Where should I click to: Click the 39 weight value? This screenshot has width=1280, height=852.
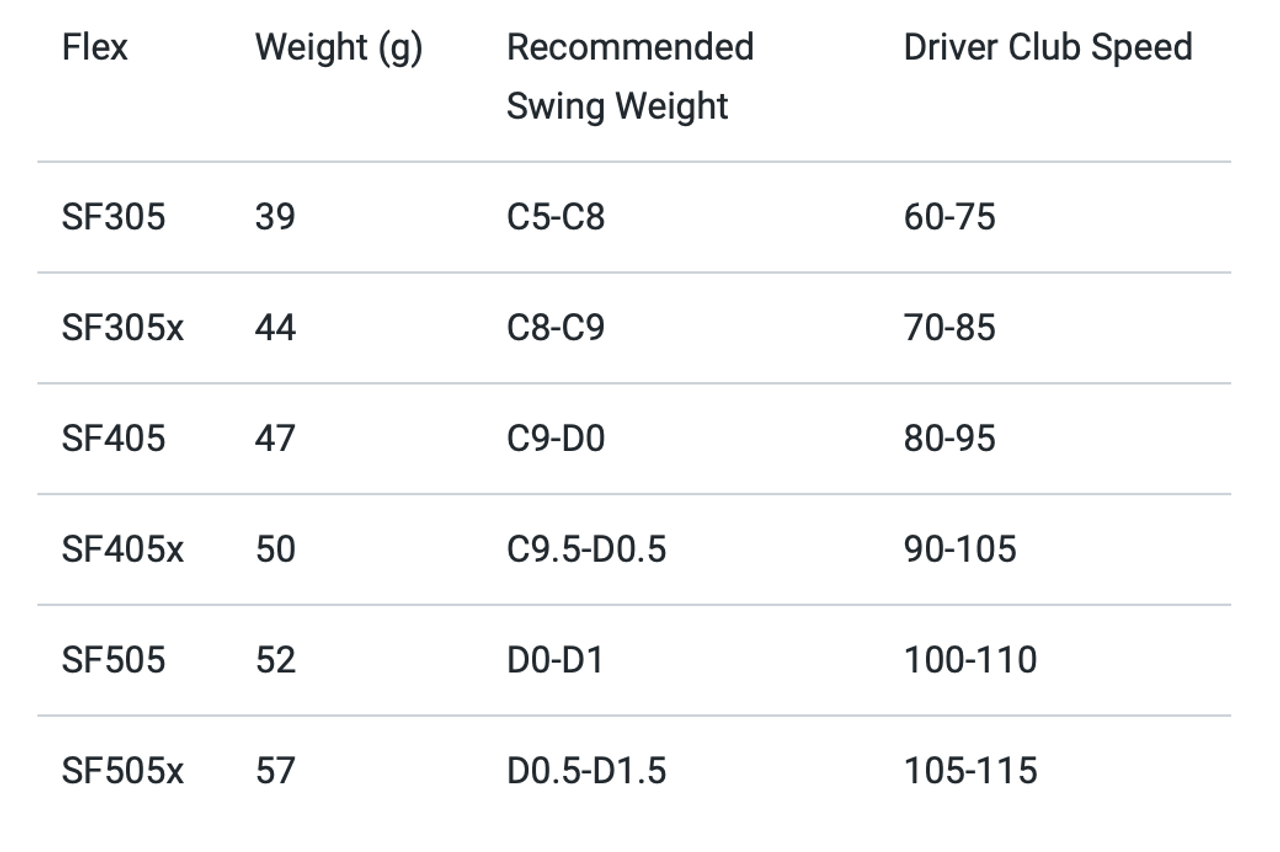275,217
